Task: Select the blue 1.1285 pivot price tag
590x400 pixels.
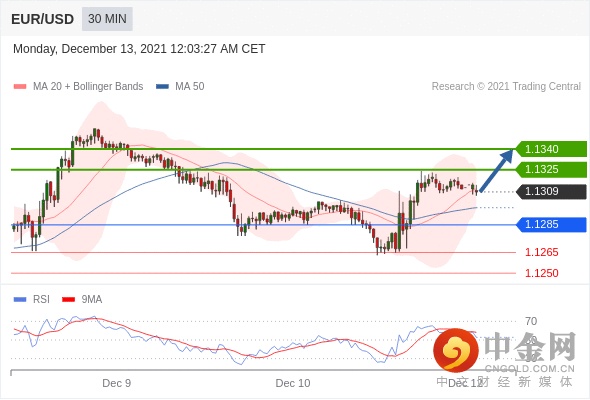Action: click(x=551, y=225)
